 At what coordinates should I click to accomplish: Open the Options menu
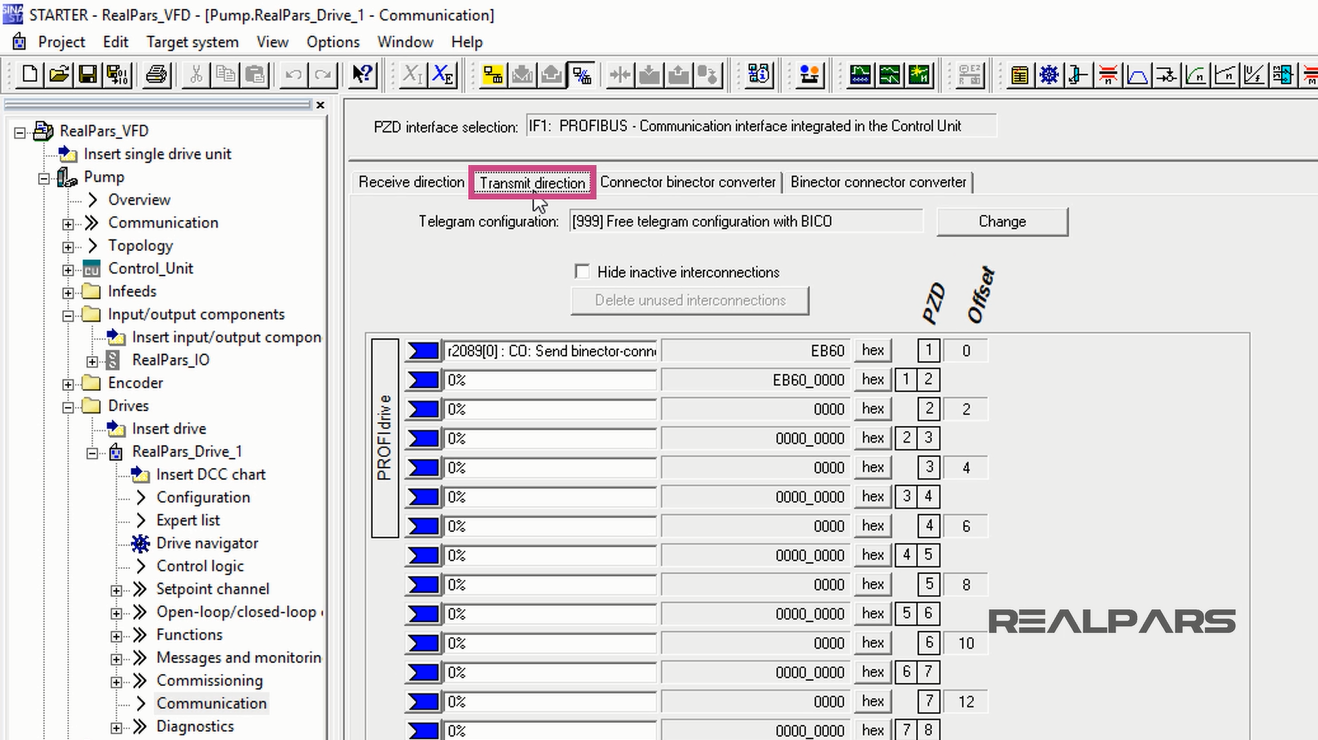(x=333, y=42)
